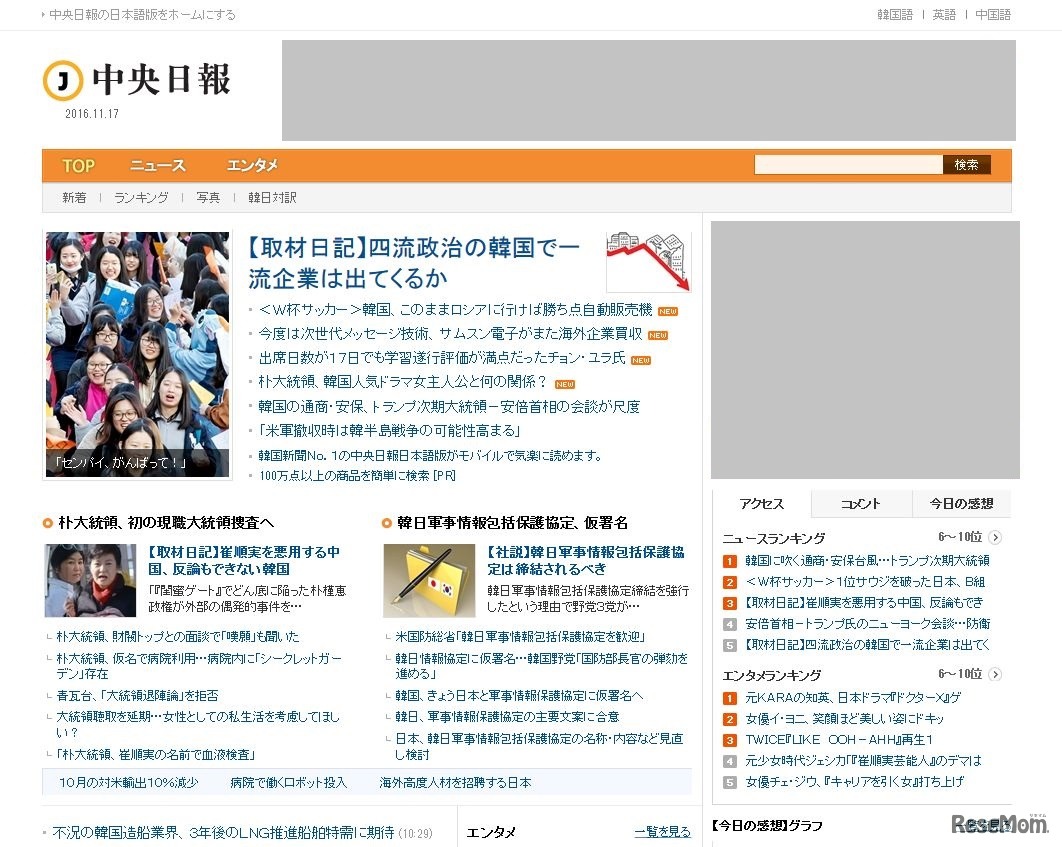Viewport: 1062px width, 847px height.
Task: Switch to 英語 edition
Action: pos(944,14)
